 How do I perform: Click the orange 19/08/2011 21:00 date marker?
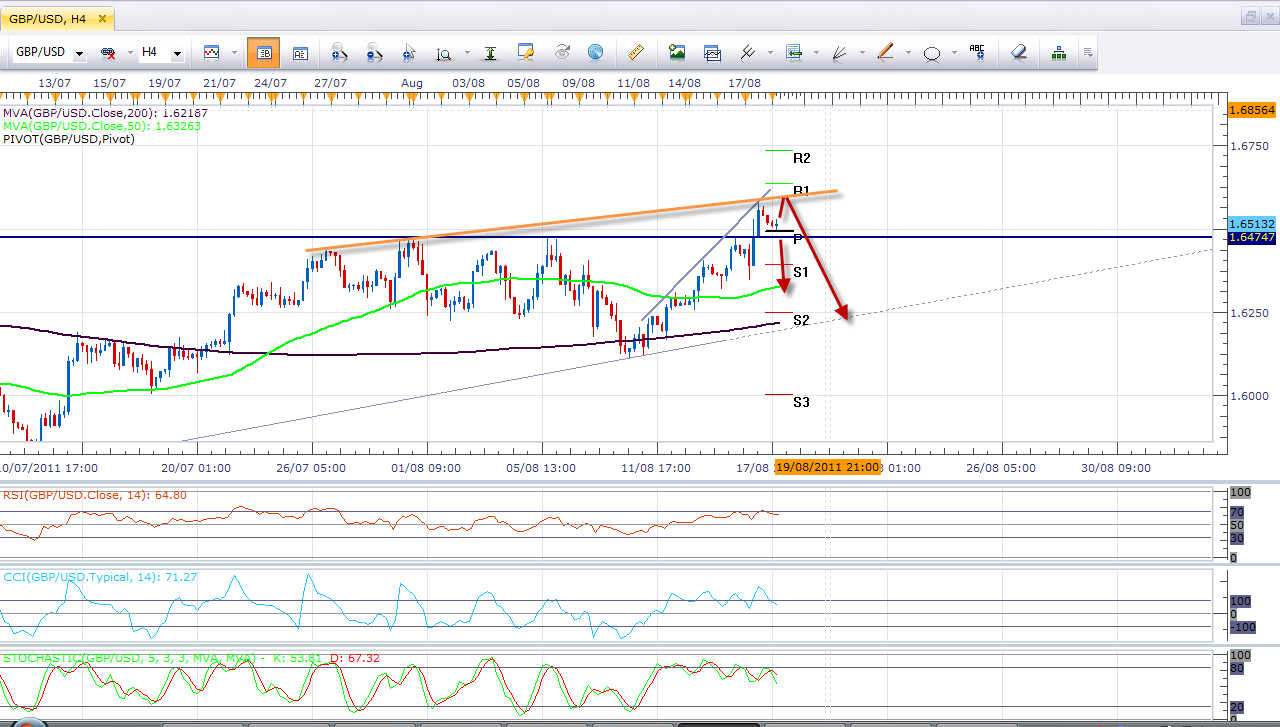click(x=828, y=467)
